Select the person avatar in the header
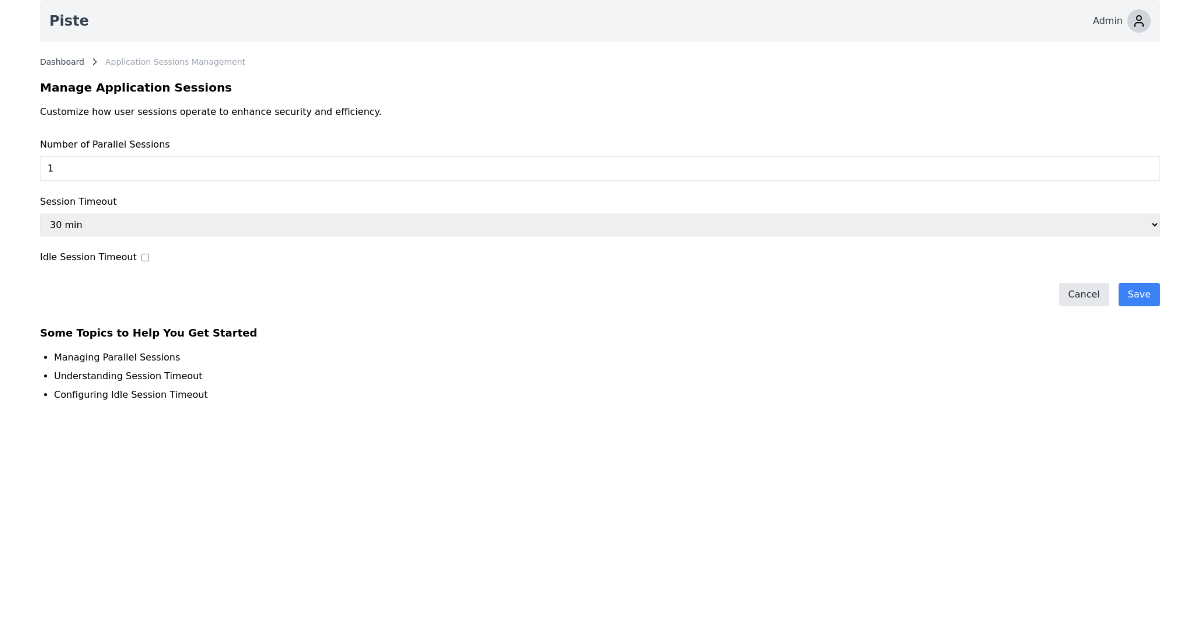 [1137, 20]
